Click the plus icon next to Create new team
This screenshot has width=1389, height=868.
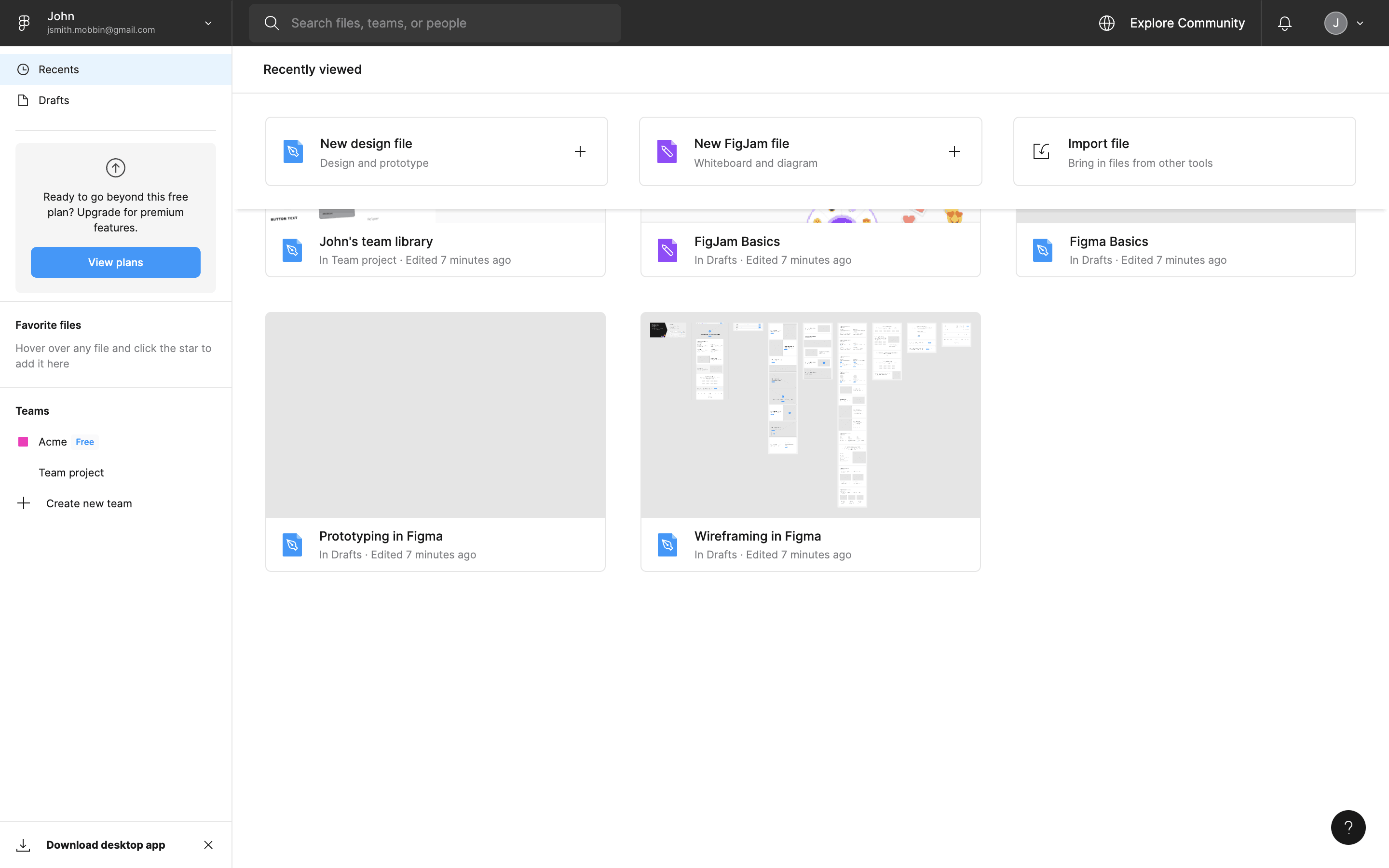pyautogui.click(x=24, y=503)
